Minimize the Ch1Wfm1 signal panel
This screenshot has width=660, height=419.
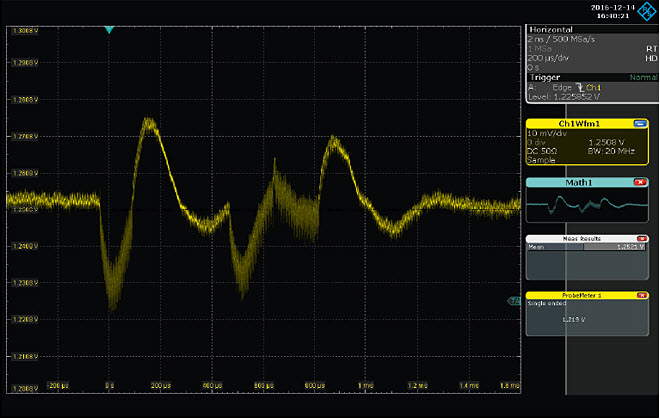tap(640, 124)
